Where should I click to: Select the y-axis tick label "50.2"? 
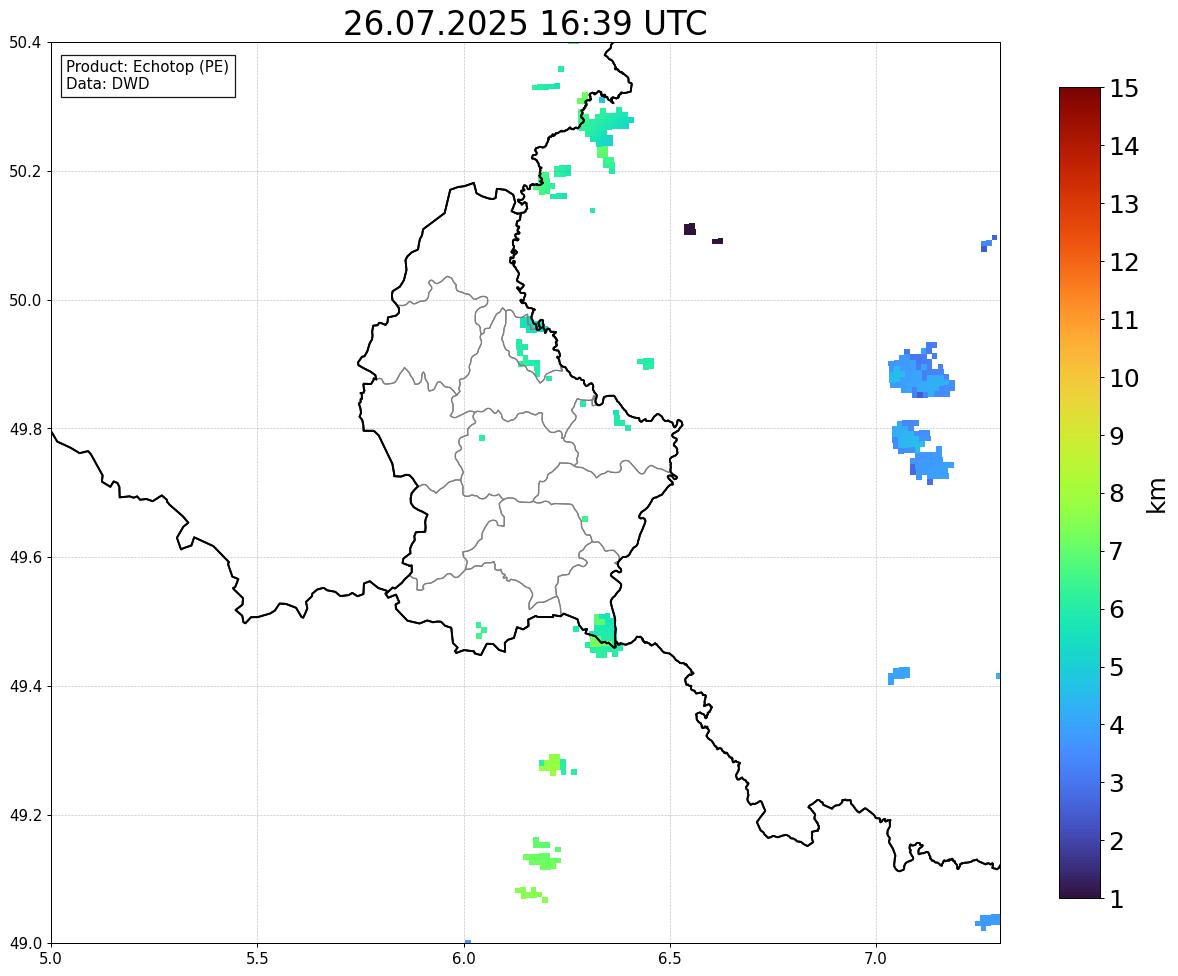click(x=25, y=171)
